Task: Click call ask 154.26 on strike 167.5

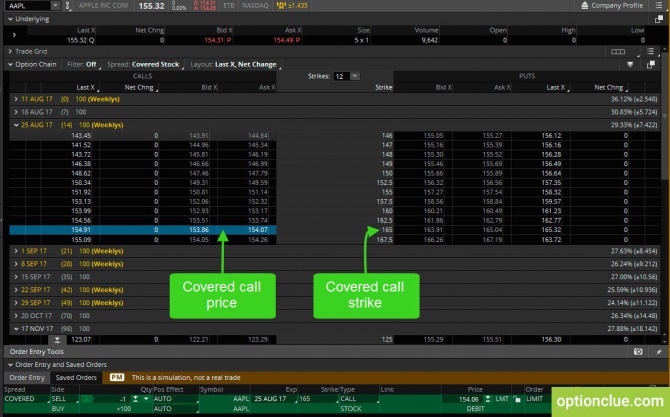Action: tap(258, 240)
